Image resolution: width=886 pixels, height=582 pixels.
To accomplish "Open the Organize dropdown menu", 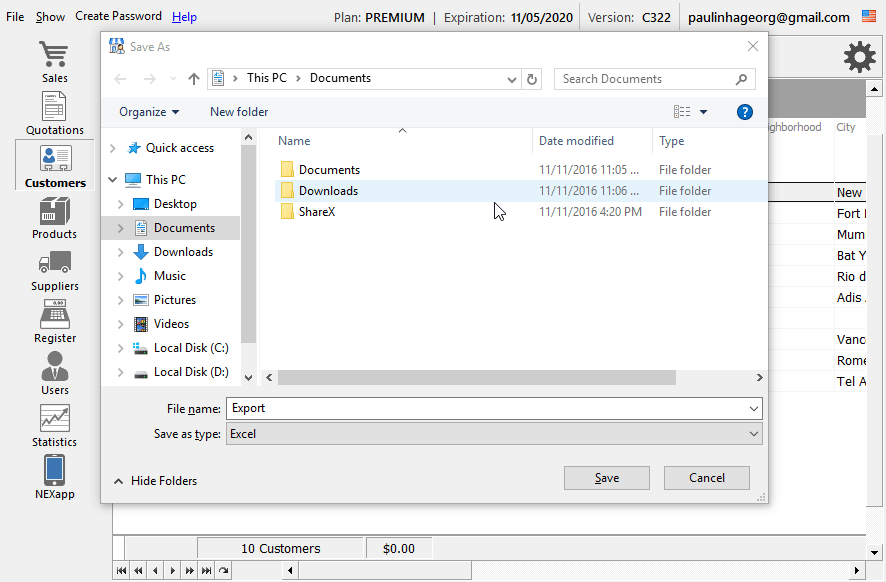I will coord(149,112).
